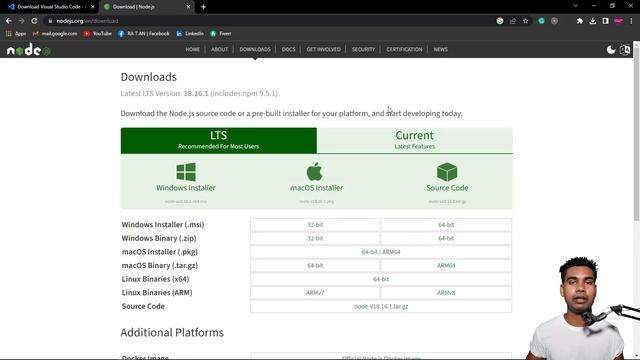Close the Download Node.js tab
This screenshot has height=360, width=640.
[188, 7]
